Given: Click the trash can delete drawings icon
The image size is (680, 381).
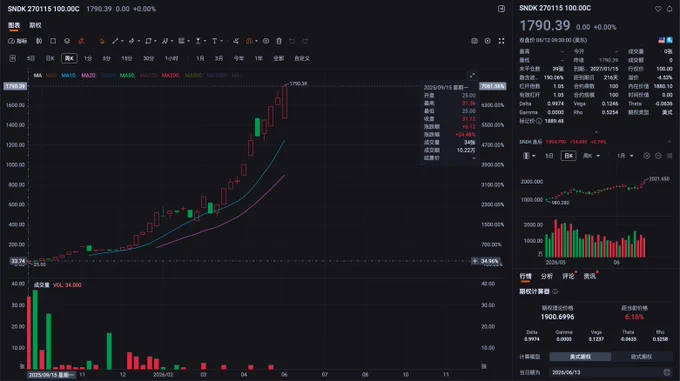Looking at the screenshot, I should 279,41.
